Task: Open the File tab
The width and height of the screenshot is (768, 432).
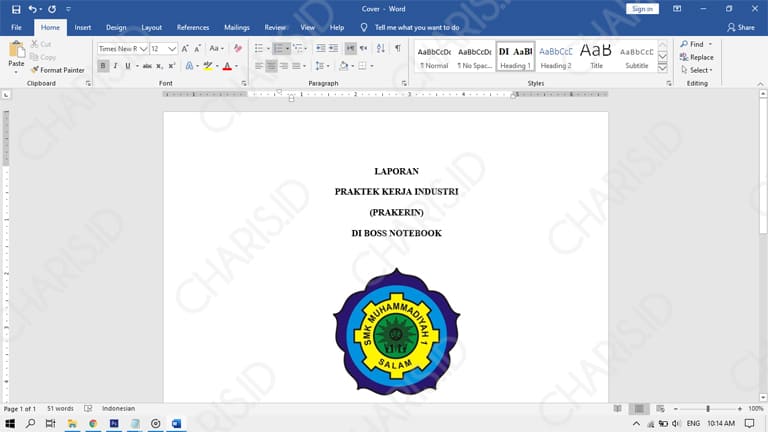Action: pyautogui.click(x=16, y=27)
